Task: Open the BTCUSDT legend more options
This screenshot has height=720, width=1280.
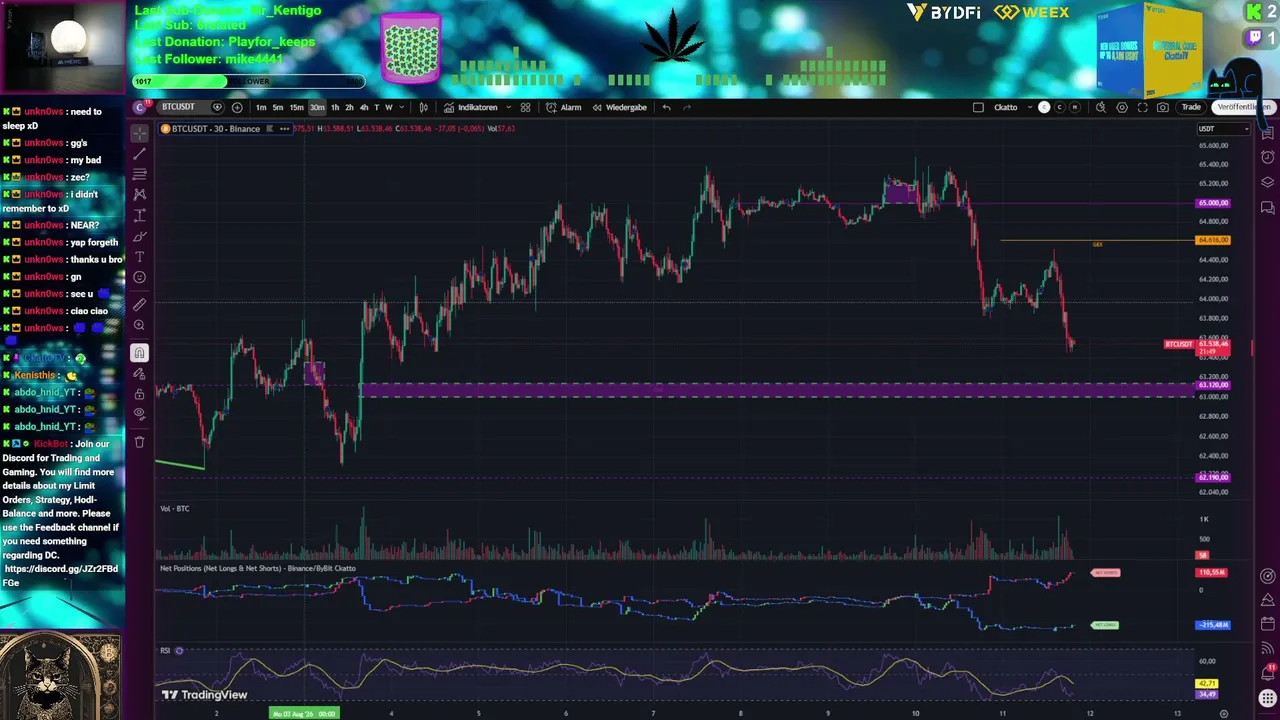Action: (285, 129)
